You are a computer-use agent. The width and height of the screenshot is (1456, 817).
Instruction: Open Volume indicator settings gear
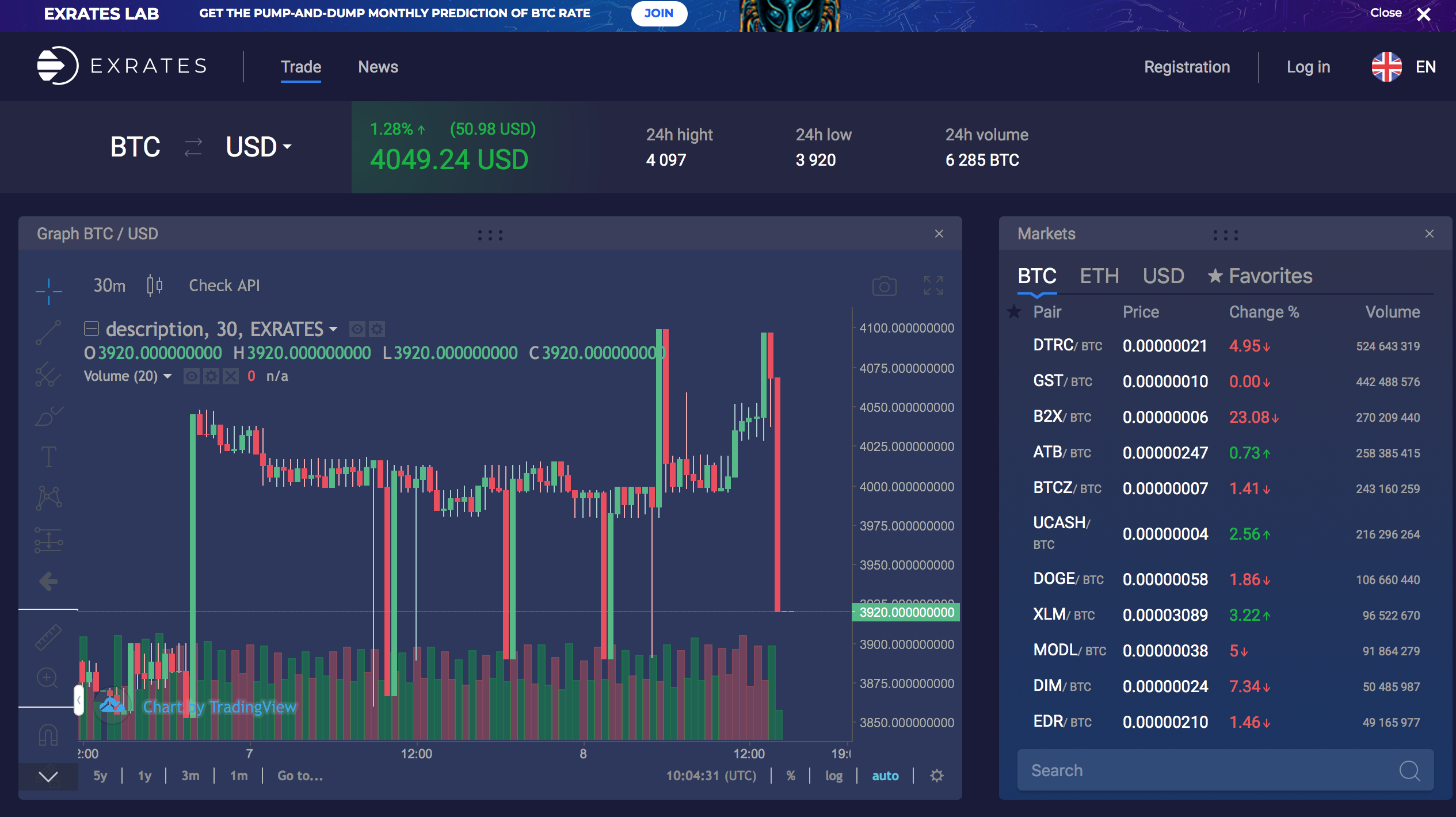(x=211, y=376)
